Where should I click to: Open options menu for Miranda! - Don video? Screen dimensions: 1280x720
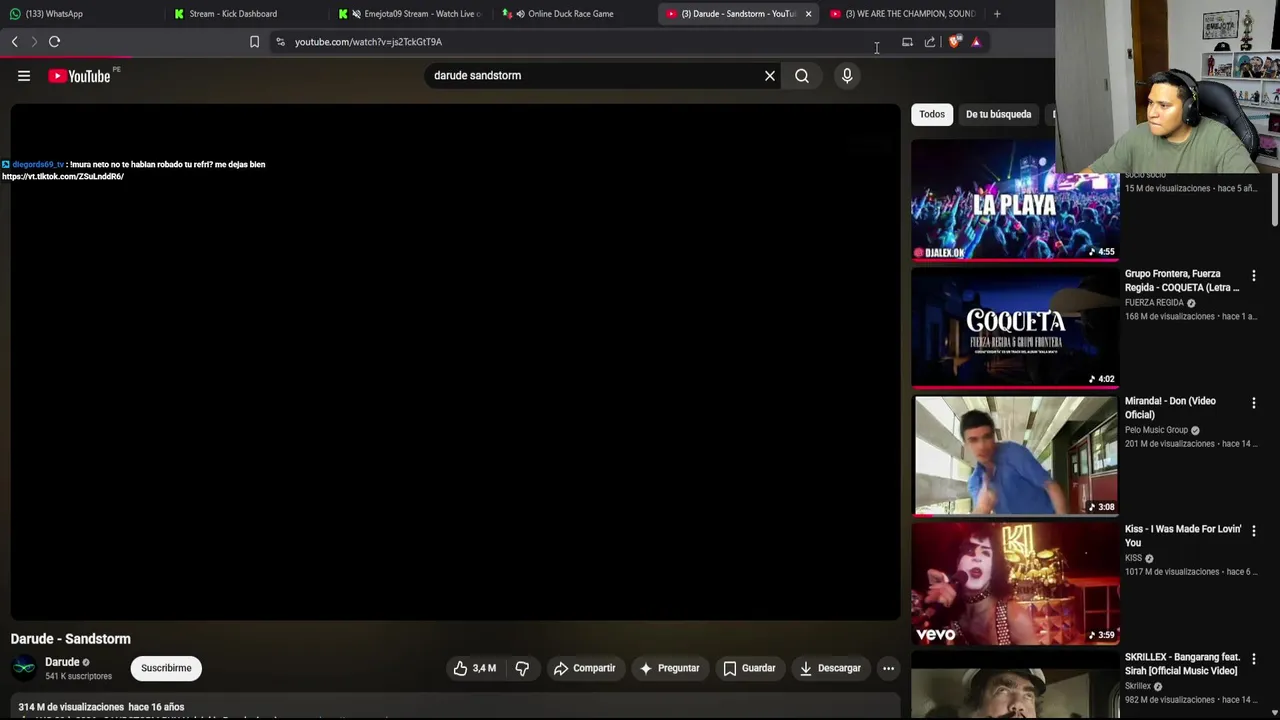coord(1254,403)
